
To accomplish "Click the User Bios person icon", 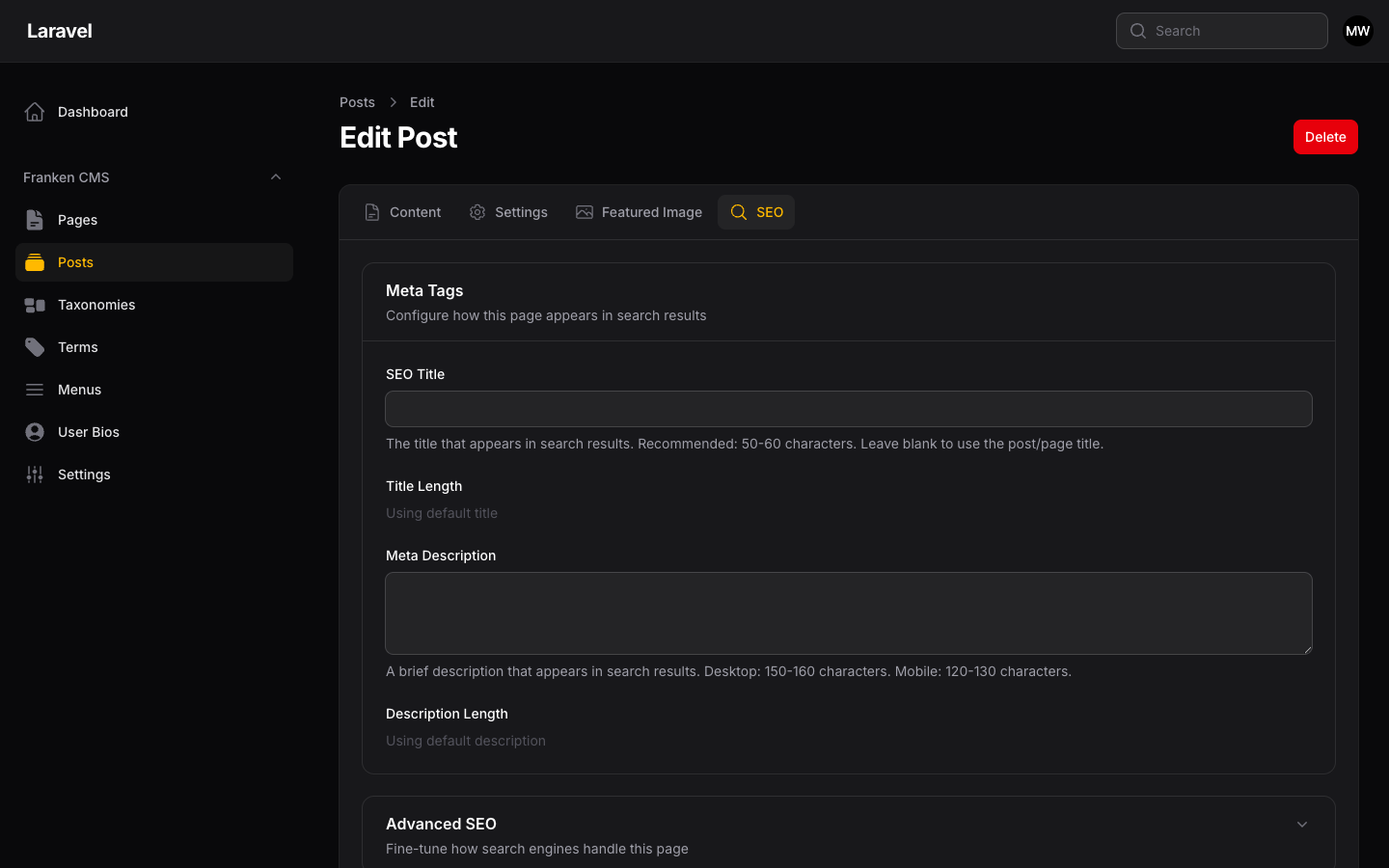I will point(35,431).
